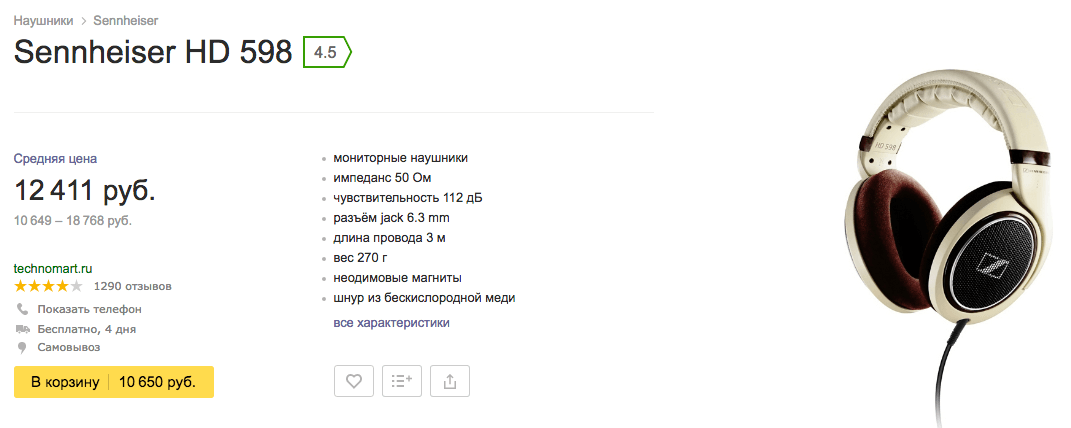Click the Самовывоз pickup option
This screenshot has height=428, width=1071.
coord(69,347)
